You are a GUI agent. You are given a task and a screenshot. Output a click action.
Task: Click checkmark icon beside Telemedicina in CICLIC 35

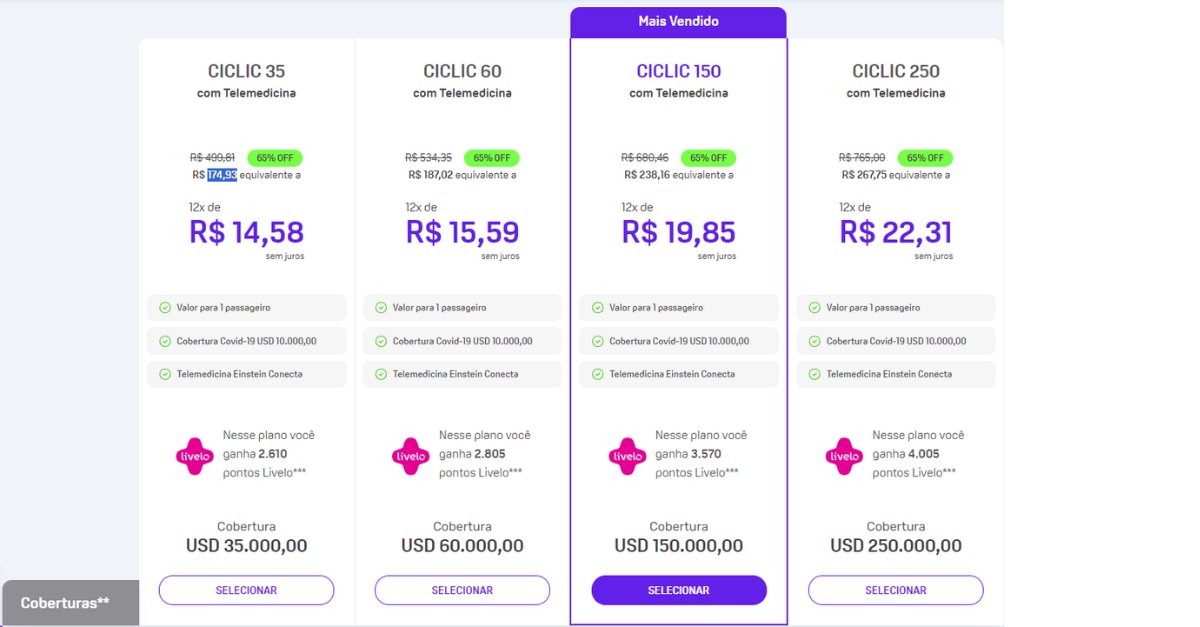[165, 374]
